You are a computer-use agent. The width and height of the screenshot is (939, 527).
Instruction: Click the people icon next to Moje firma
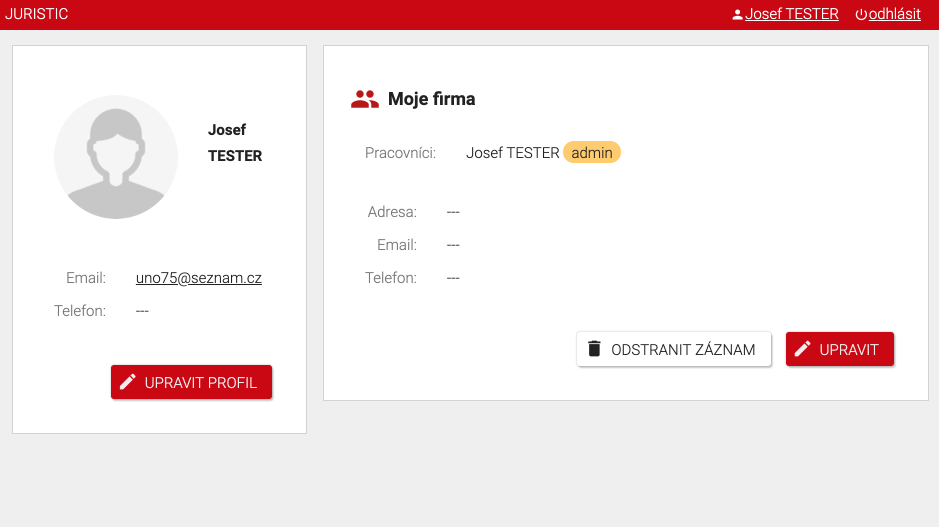pyautogui.click(x=365, y=99)
